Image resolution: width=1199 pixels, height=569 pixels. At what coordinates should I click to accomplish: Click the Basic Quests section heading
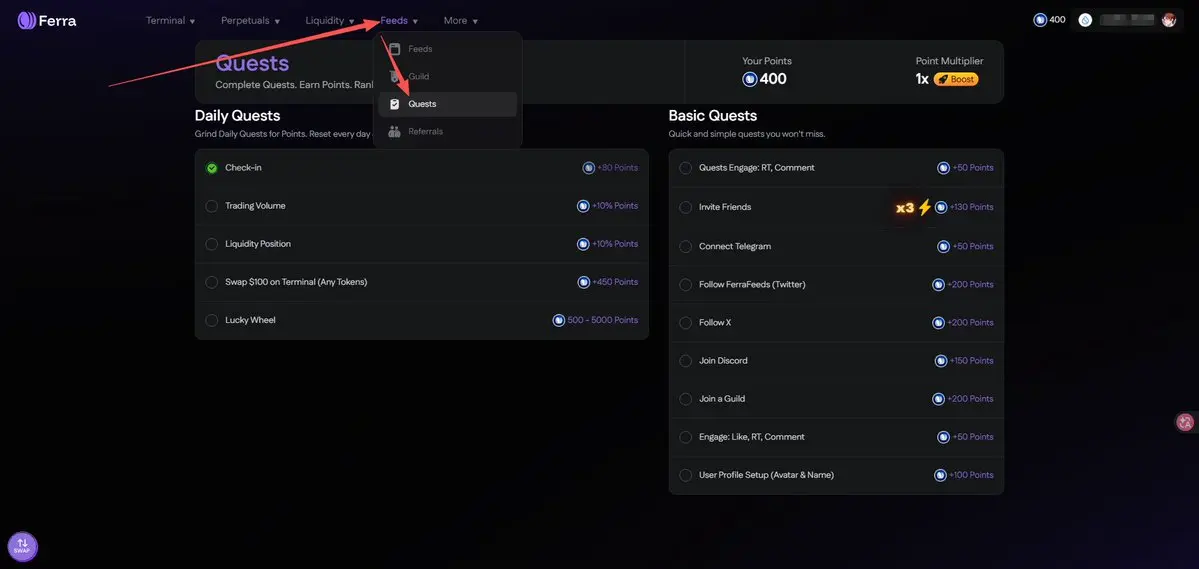pos(713,115)
